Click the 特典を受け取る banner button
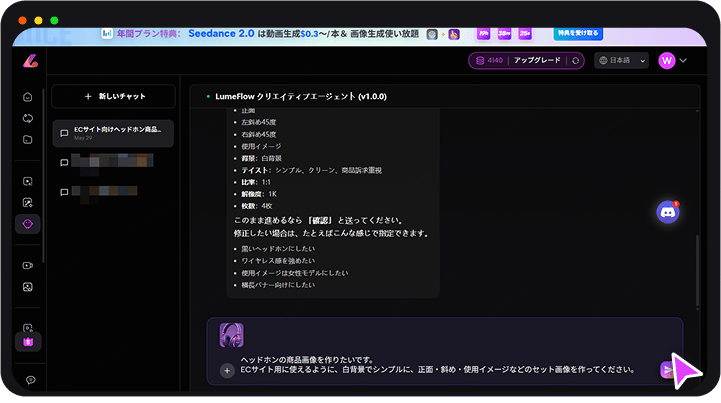721x403 pixels. pos(578,33)
